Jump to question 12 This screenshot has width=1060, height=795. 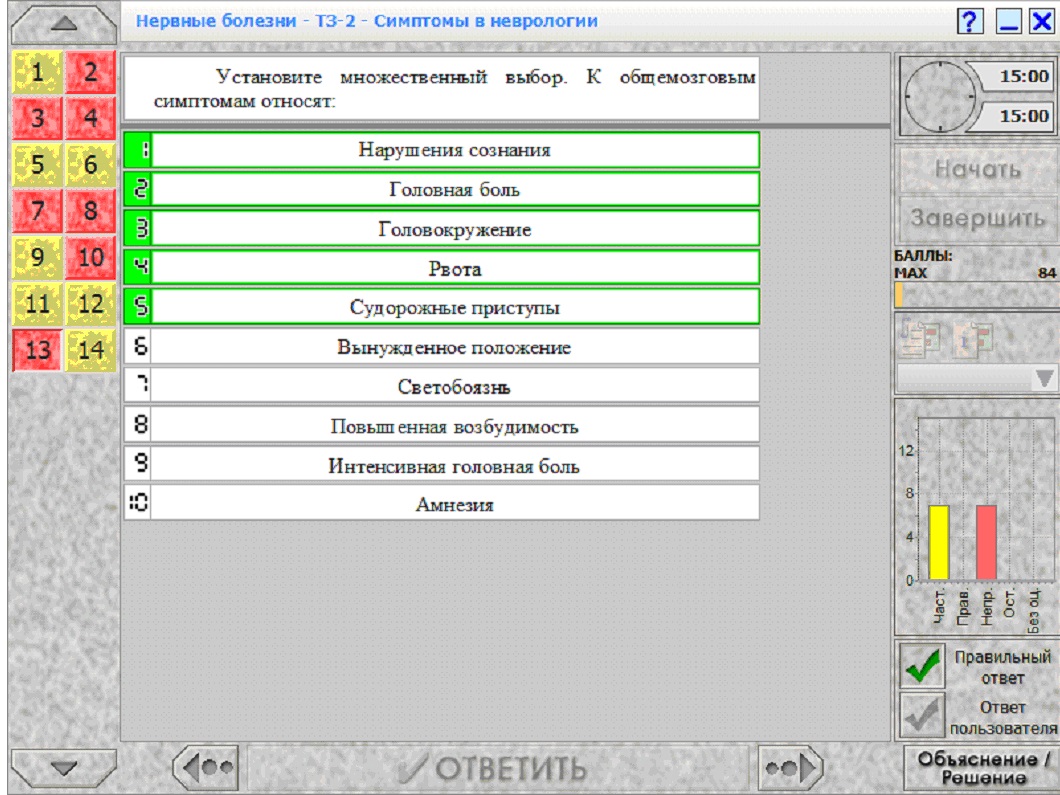click(x=91, y=304)
